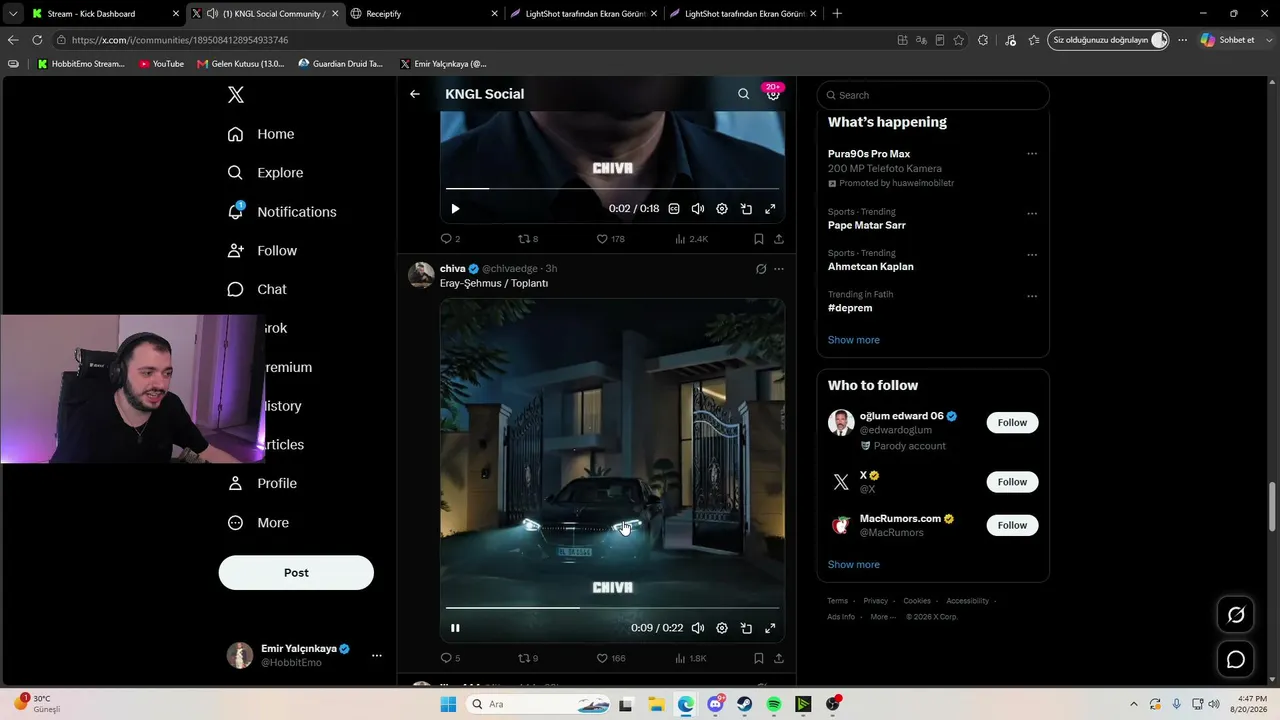
Task: Click the X Search input field
Action: [933, 95]
